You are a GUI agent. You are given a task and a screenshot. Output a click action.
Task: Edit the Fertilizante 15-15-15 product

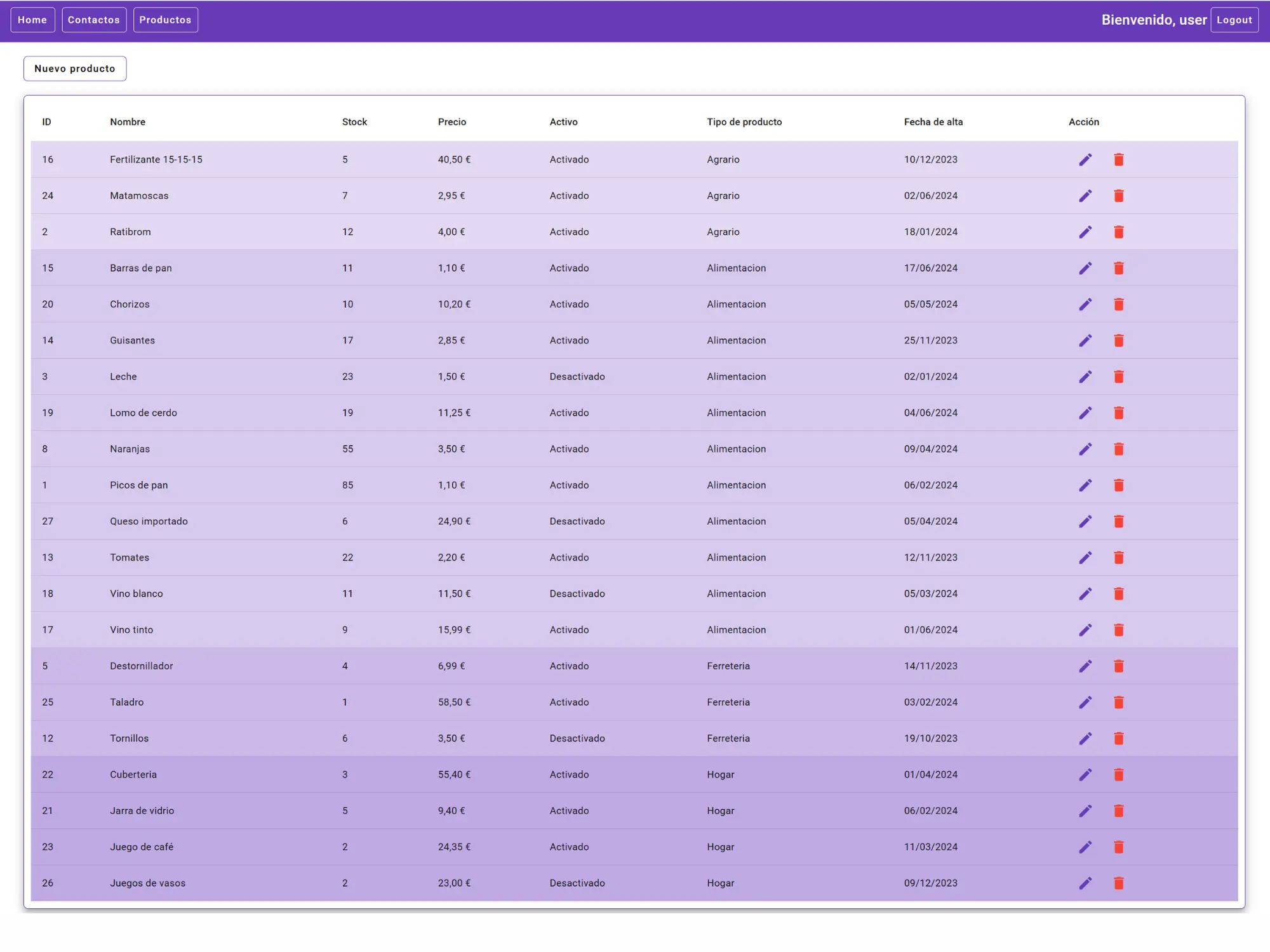point(1085,159)
